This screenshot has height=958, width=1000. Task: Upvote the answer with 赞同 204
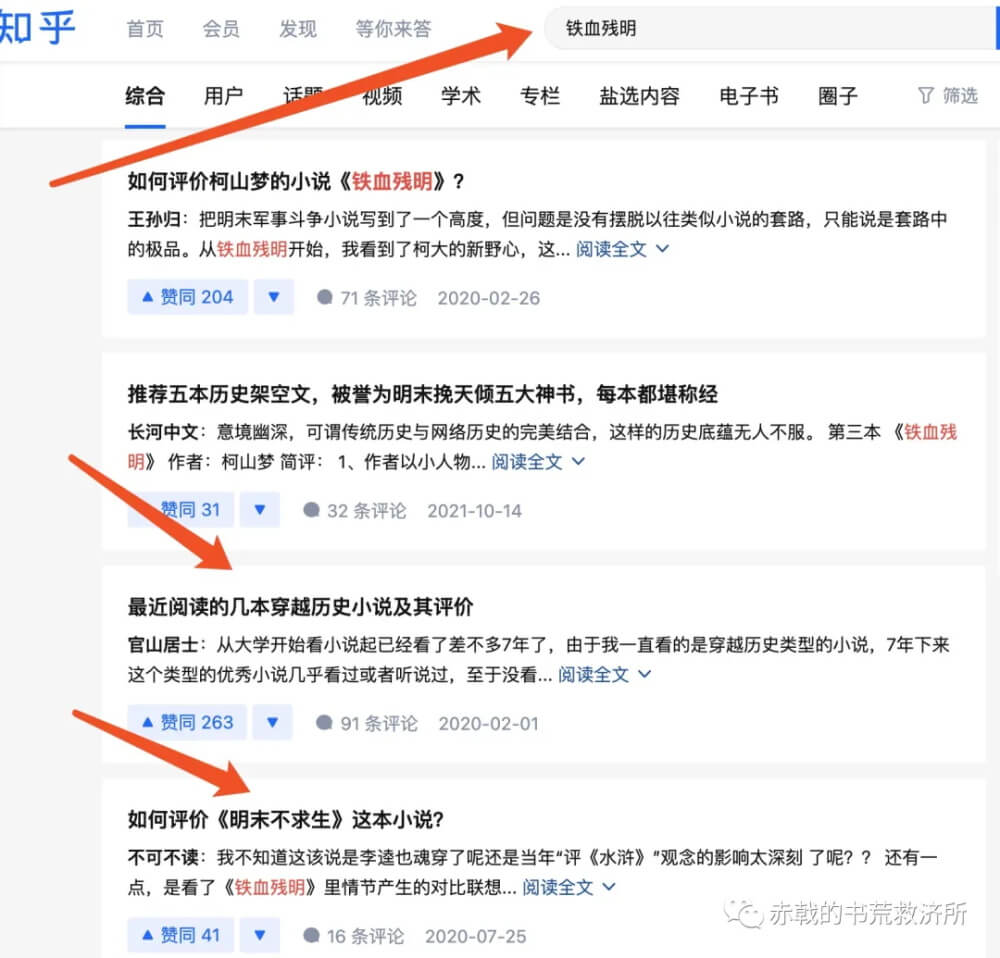pos(188,297)
